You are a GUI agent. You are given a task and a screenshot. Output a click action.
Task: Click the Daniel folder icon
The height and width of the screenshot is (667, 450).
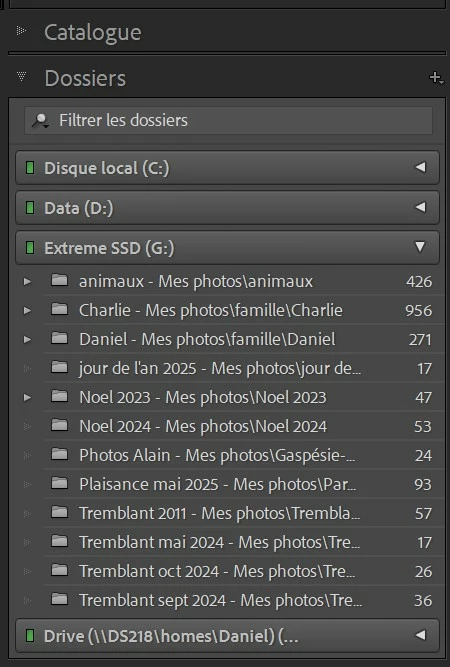[59, 338]
